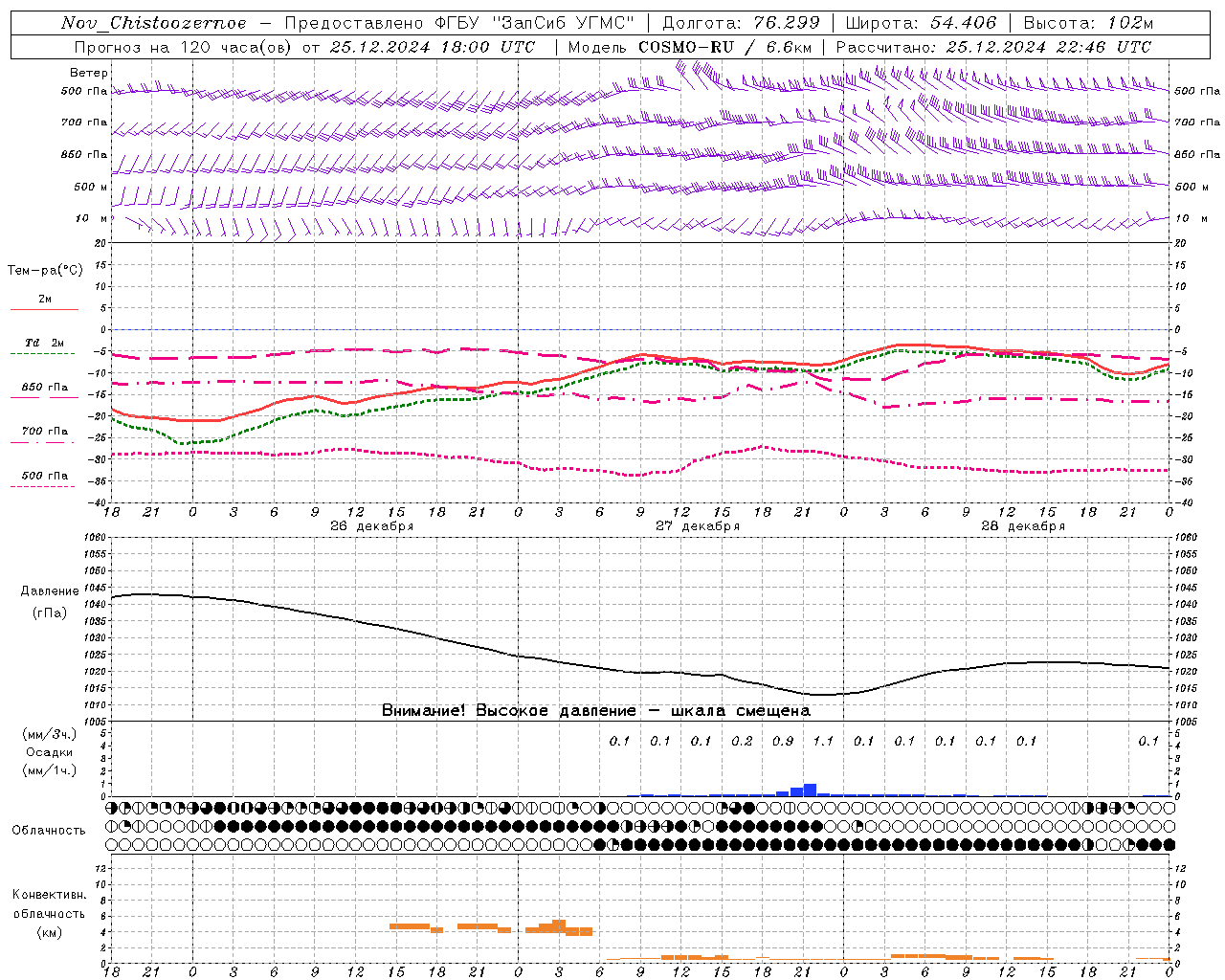Screen dimensions: 1225x980
Task: Click the model label 'COSMO-RU / 6.6км'
Action: [x=724, y=47]
